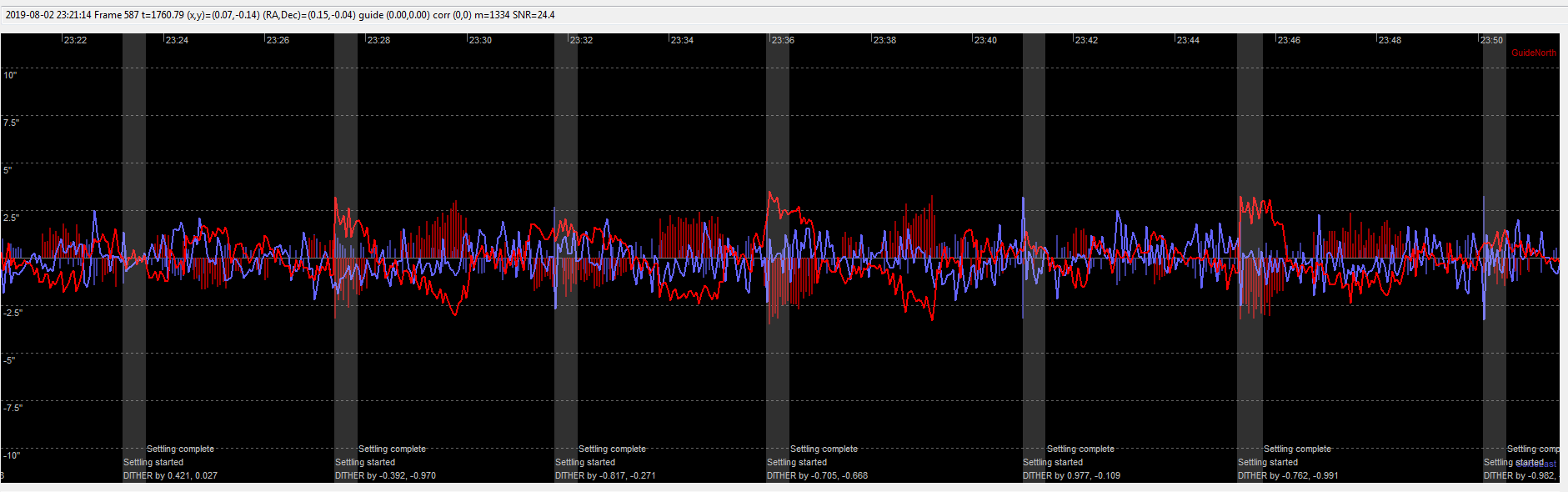The image size is (1568, 492).
Task: Click Settling started above DITHER by -0.817
Action: click(585, 462)
